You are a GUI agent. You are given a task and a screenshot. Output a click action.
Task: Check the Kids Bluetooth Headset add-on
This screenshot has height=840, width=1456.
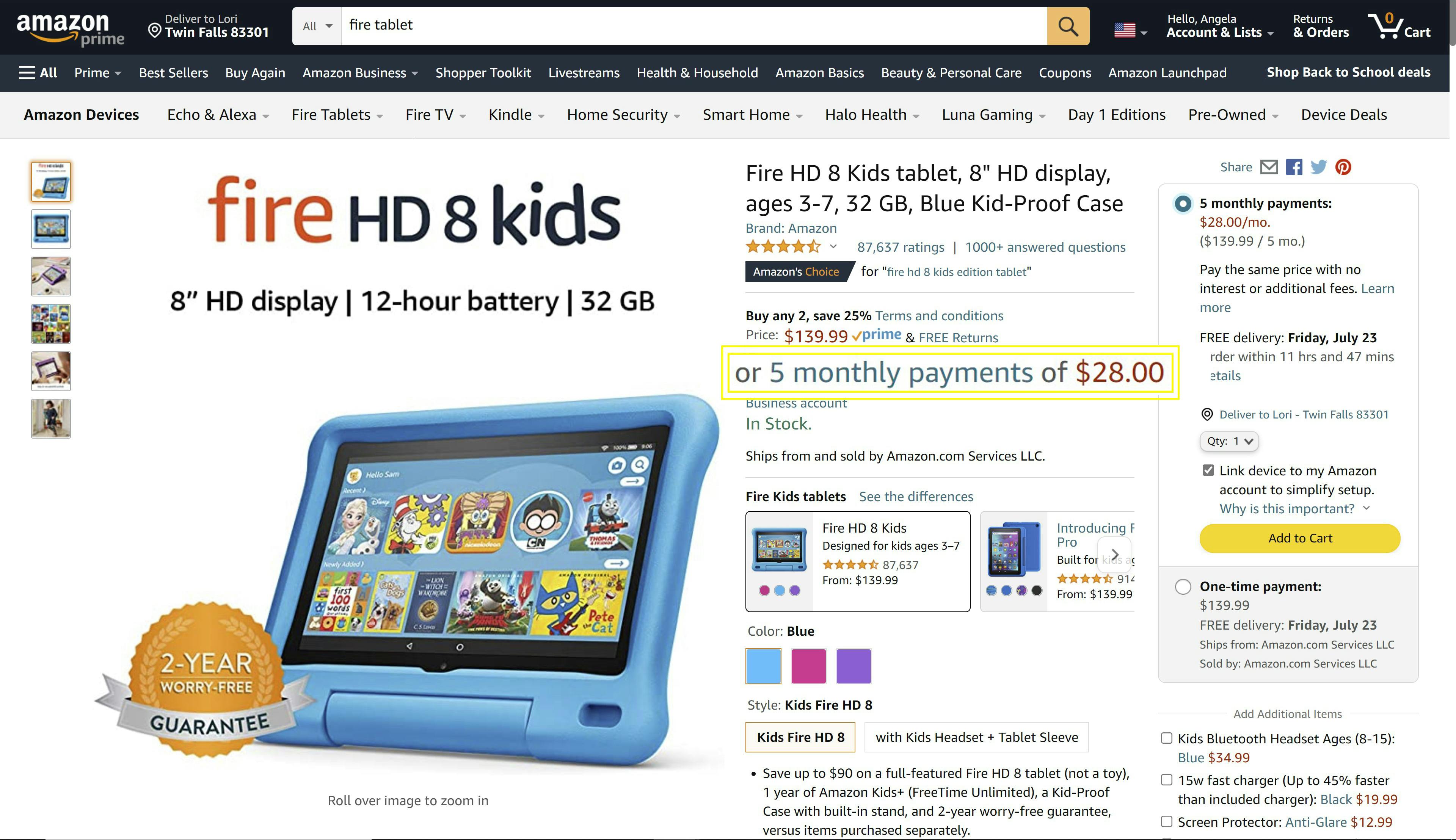tap(1166, 738)
